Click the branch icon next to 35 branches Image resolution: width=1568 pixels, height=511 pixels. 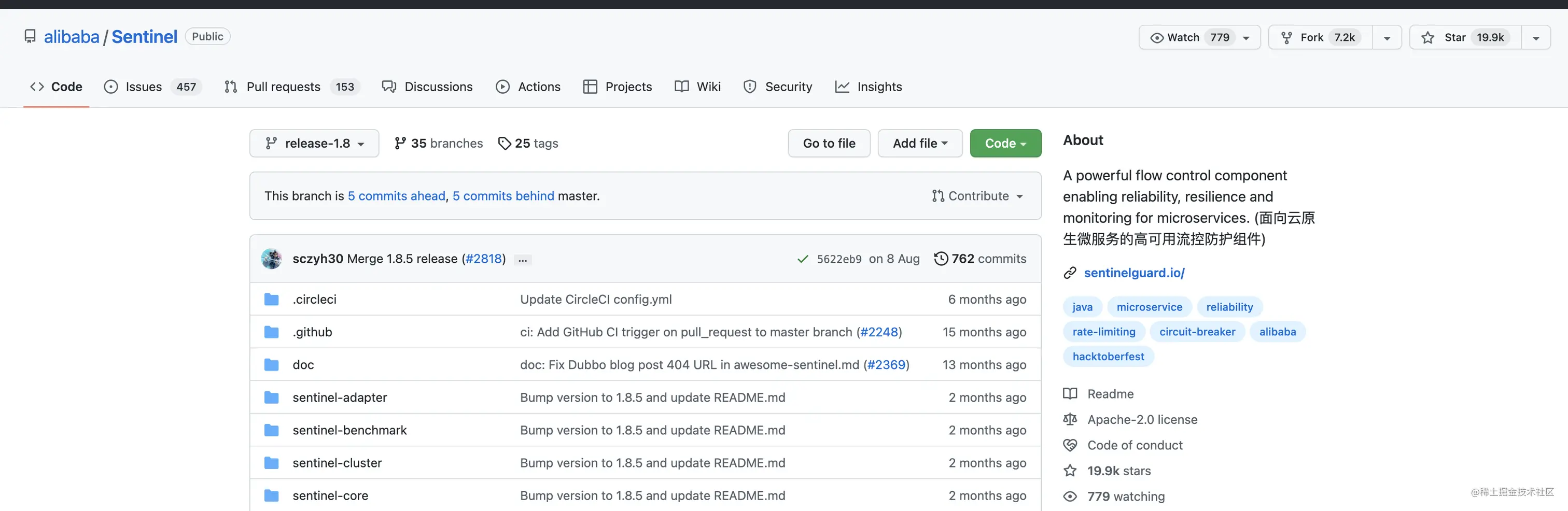click(400, 143)
